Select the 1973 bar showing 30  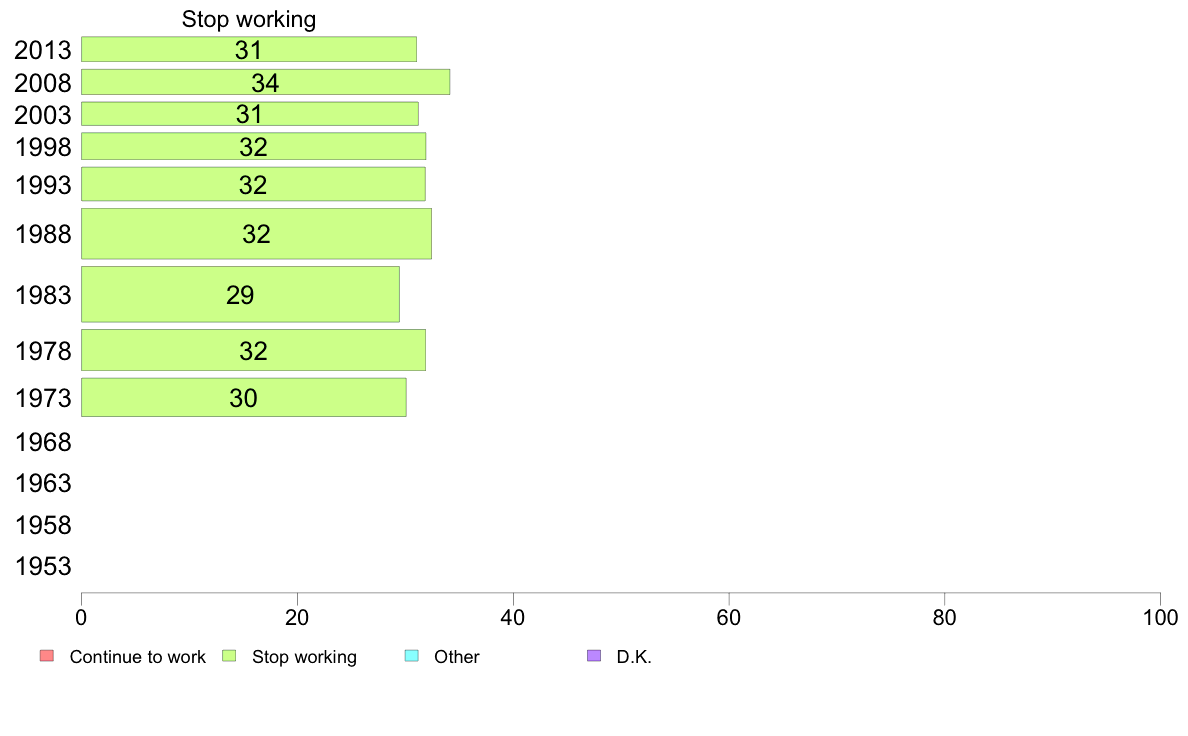[x=244, y=397]
